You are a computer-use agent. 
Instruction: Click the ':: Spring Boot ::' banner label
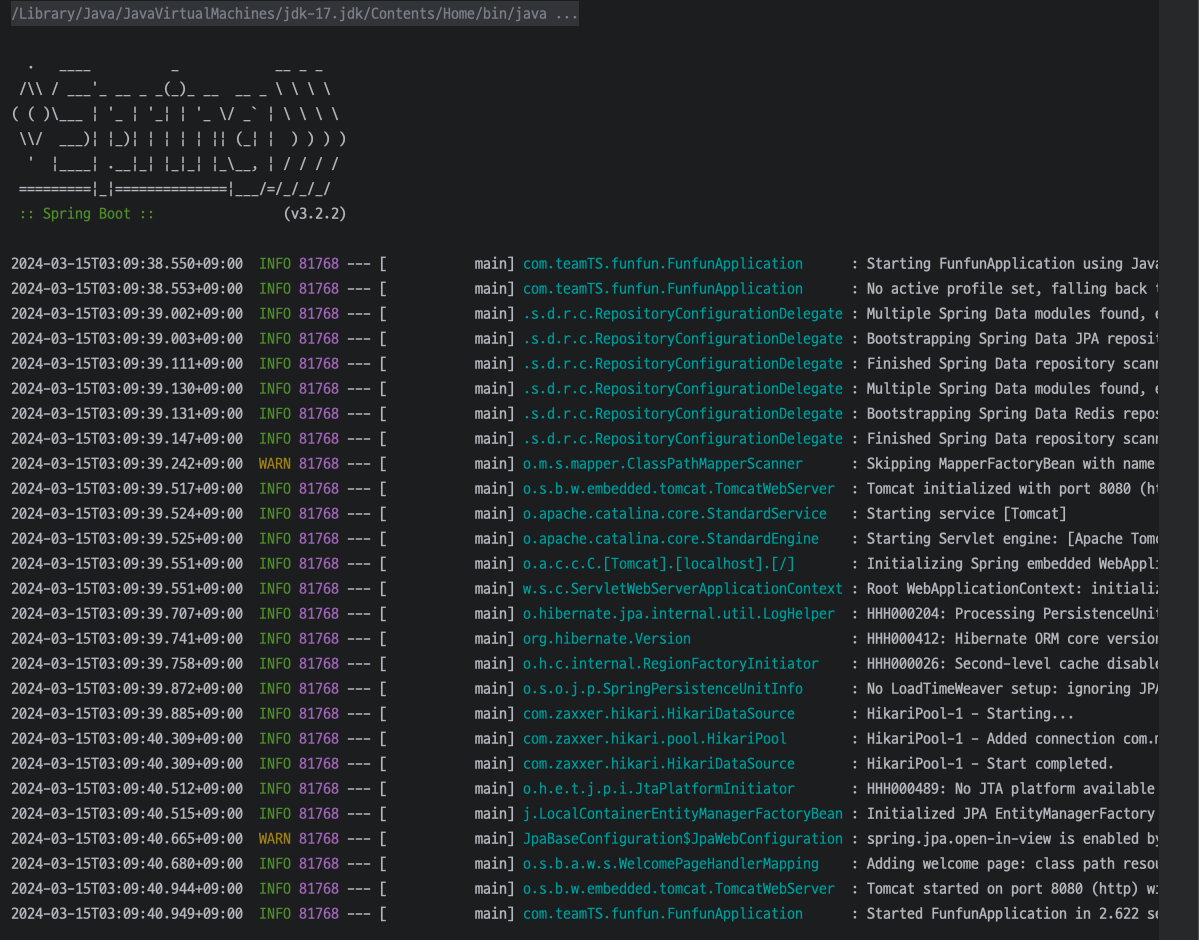tap(86, 214)
